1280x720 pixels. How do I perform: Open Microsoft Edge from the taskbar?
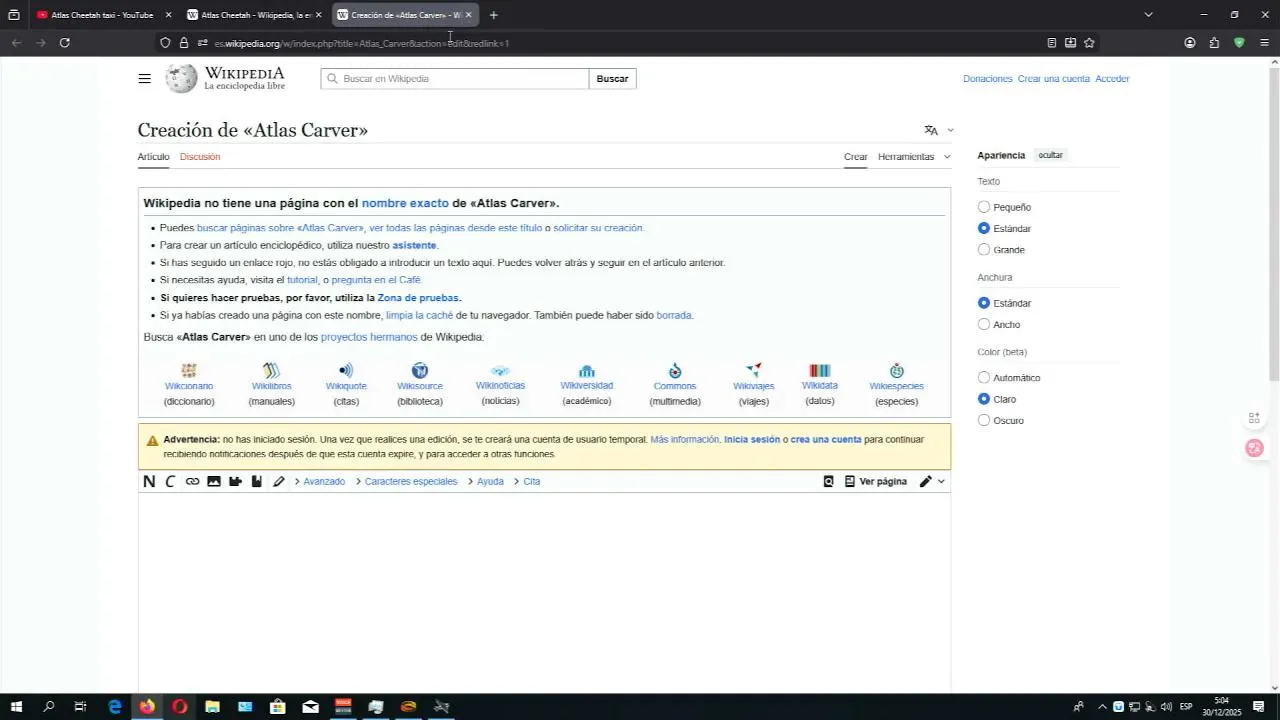[115, 707]
